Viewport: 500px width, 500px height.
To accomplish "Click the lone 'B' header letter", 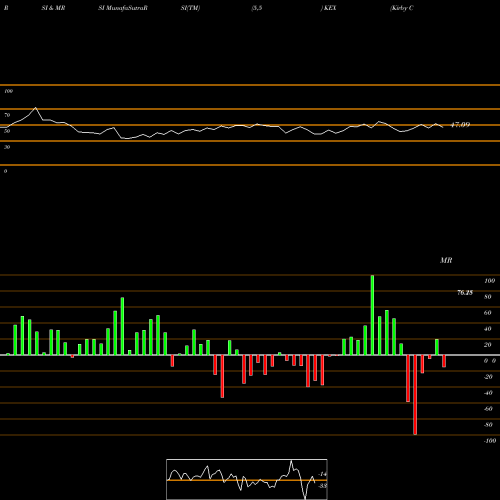I will point(6,8).
